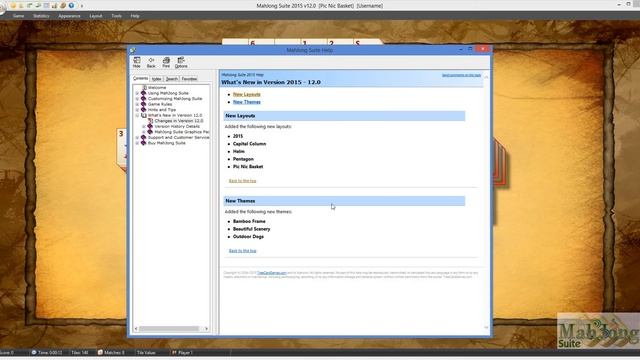
Task: Click the statistics chart quick access icon
Action: [x=54, y=6]
